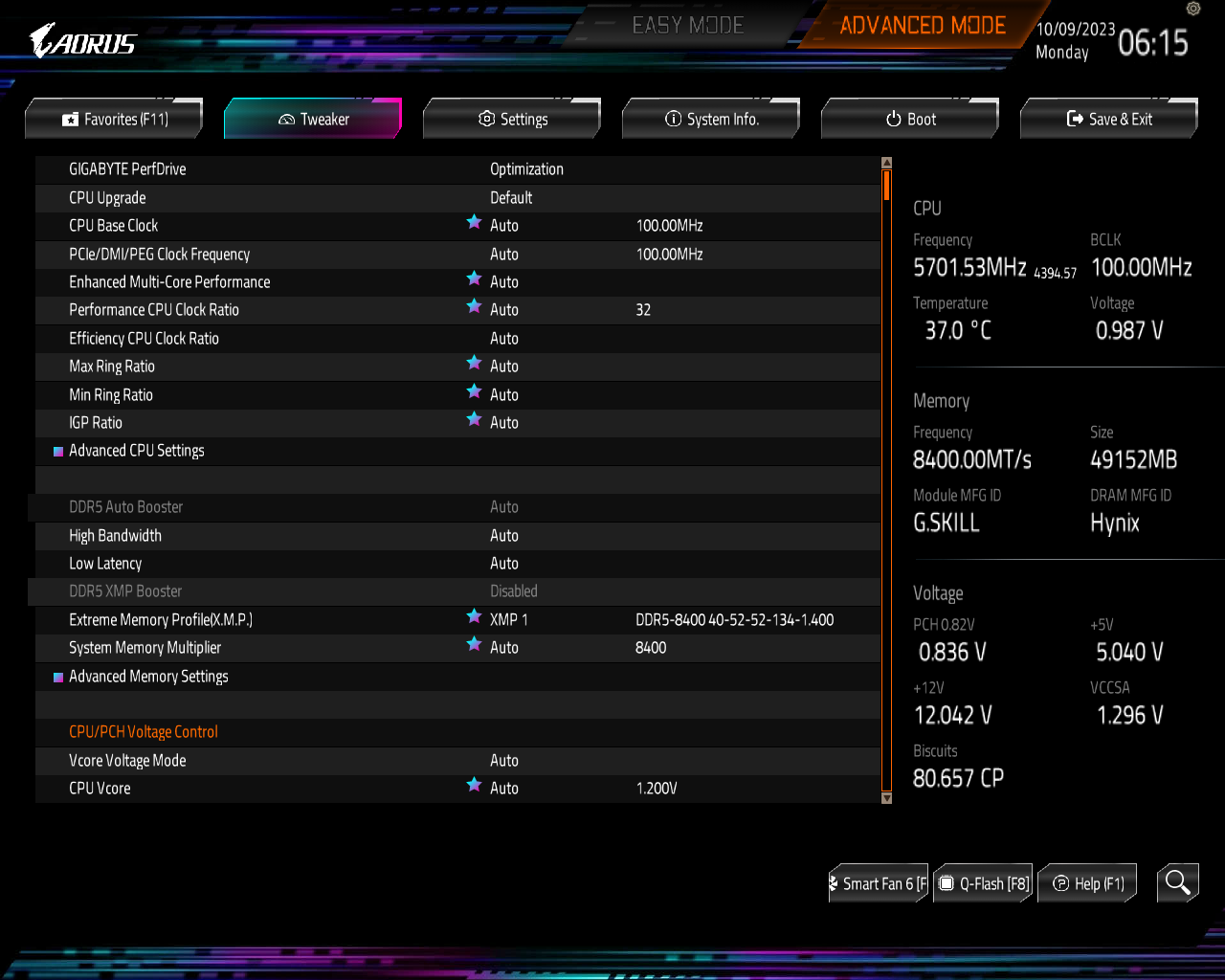The width and height of the screenshot is (1225, 980).
Task: Open the settings gear icon near clock
Action: click(1192, 9)
